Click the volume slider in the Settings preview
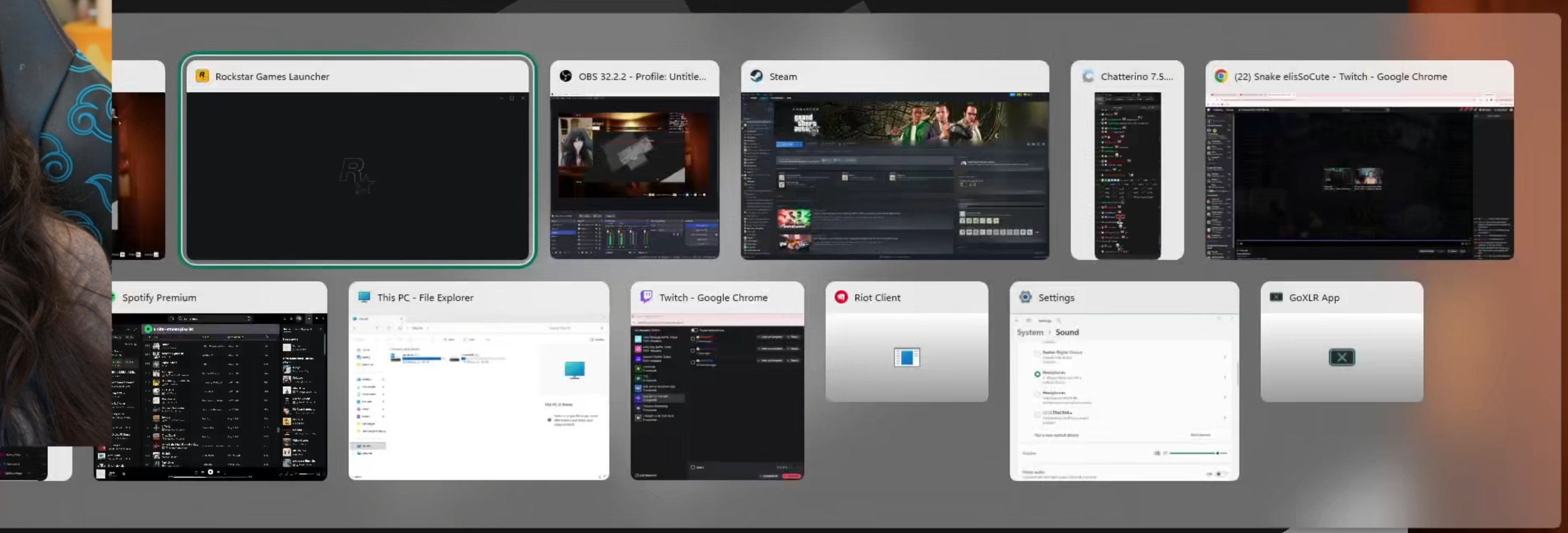 click(x=1197, y=453)
